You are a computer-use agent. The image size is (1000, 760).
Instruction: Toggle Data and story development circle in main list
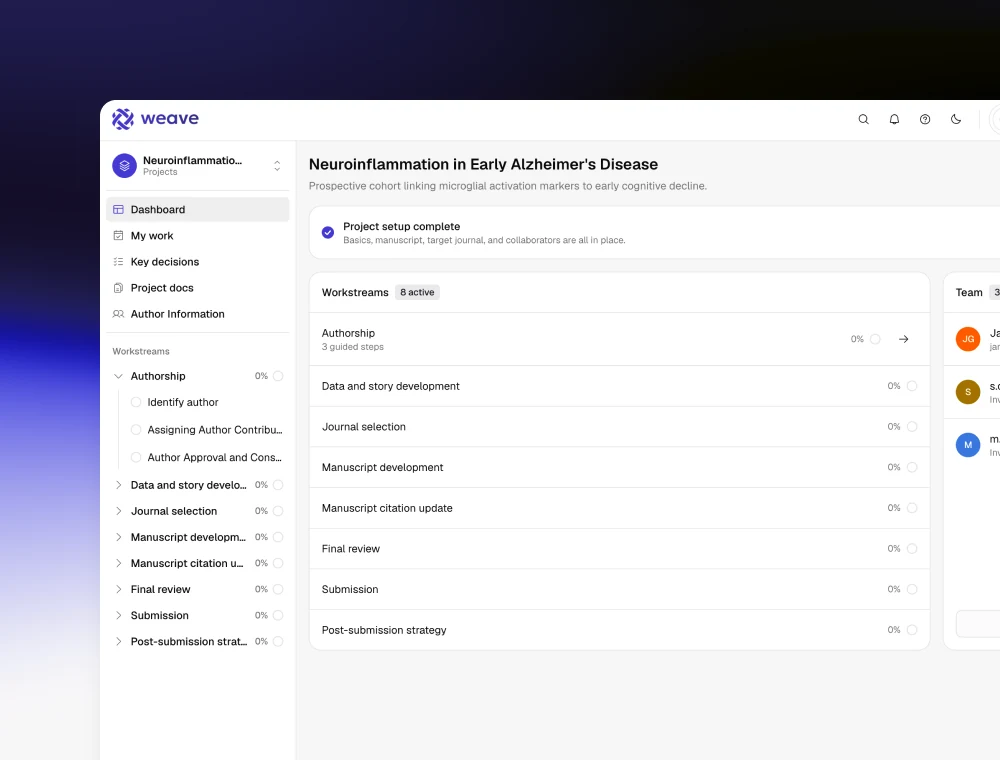pos(912,386)
